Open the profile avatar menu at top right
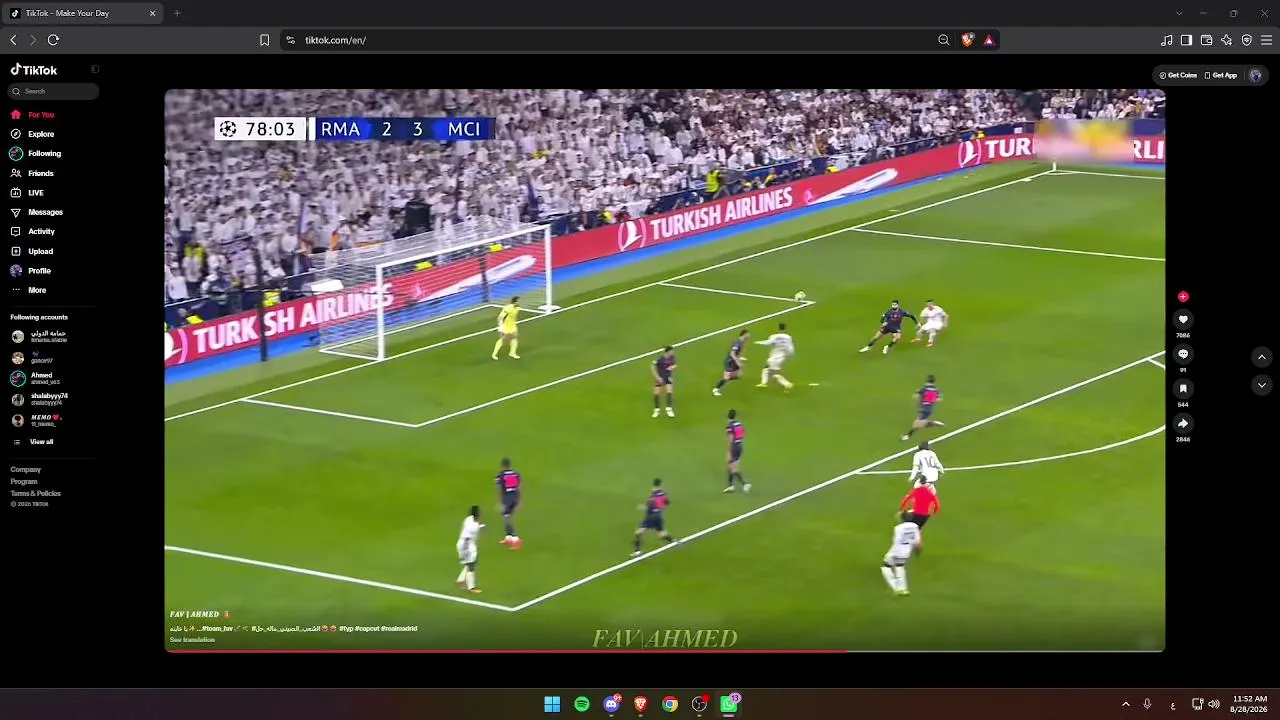1280x720 pixels. [x=1255, y=75]
